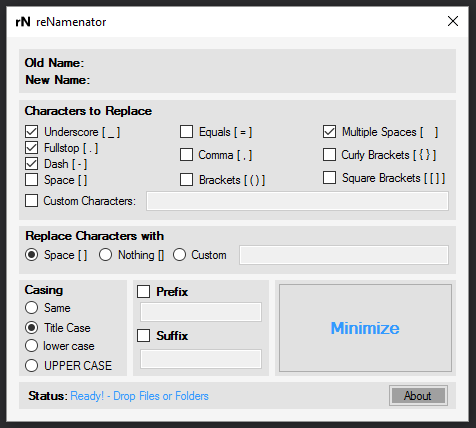Uncheck the Dash option
The height and width of the screenshot is (428, 476).
click(31, 163)
